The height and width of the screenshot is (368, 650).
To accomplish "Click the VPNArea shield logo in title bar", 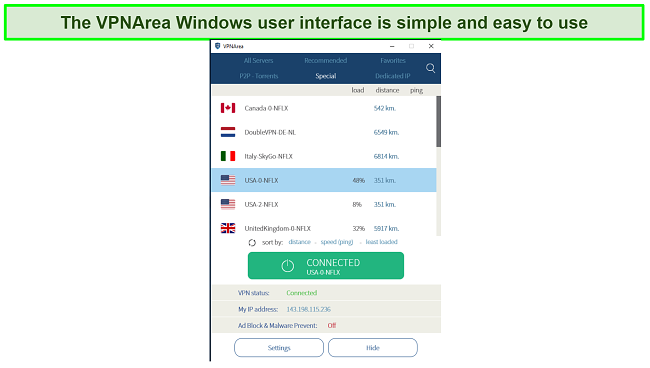I will click(x=218, y=46).
